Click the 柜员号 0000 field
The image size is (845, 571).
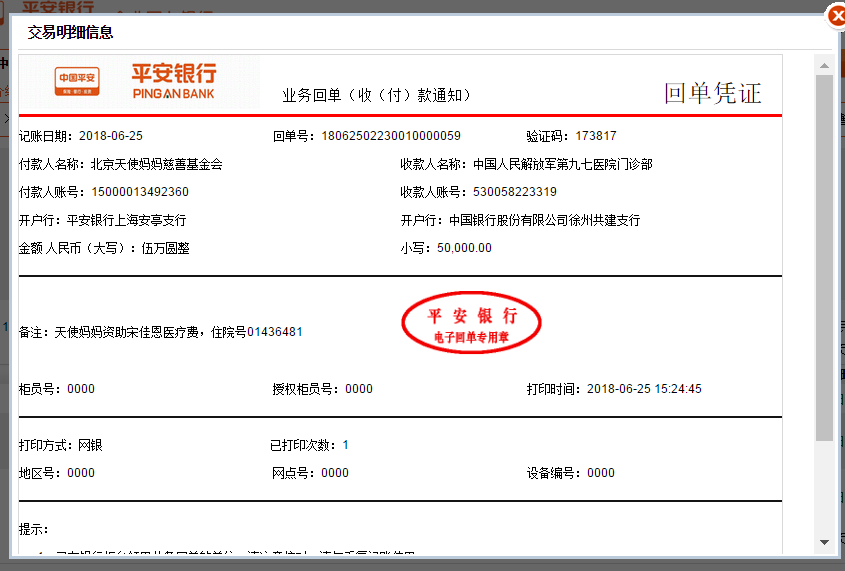coord(57,389)
